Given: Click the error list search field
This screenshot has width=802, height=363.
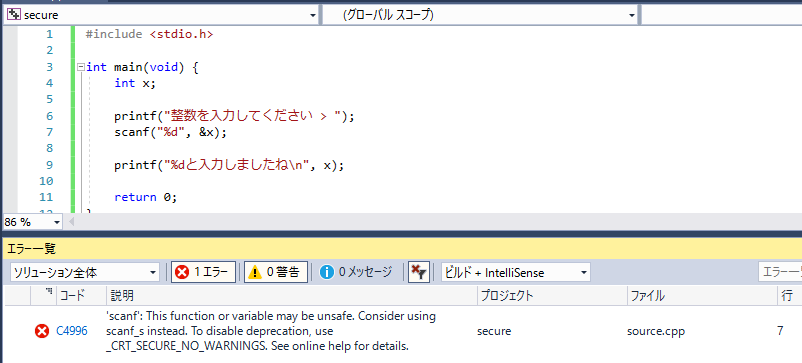Looking at the screenshot, I should point(780,272).
